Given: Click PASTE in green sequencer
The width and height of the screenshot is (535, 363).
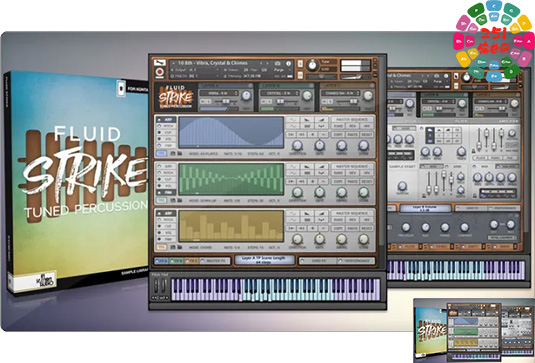Looking at the screenshot, I should pos(352,181).
